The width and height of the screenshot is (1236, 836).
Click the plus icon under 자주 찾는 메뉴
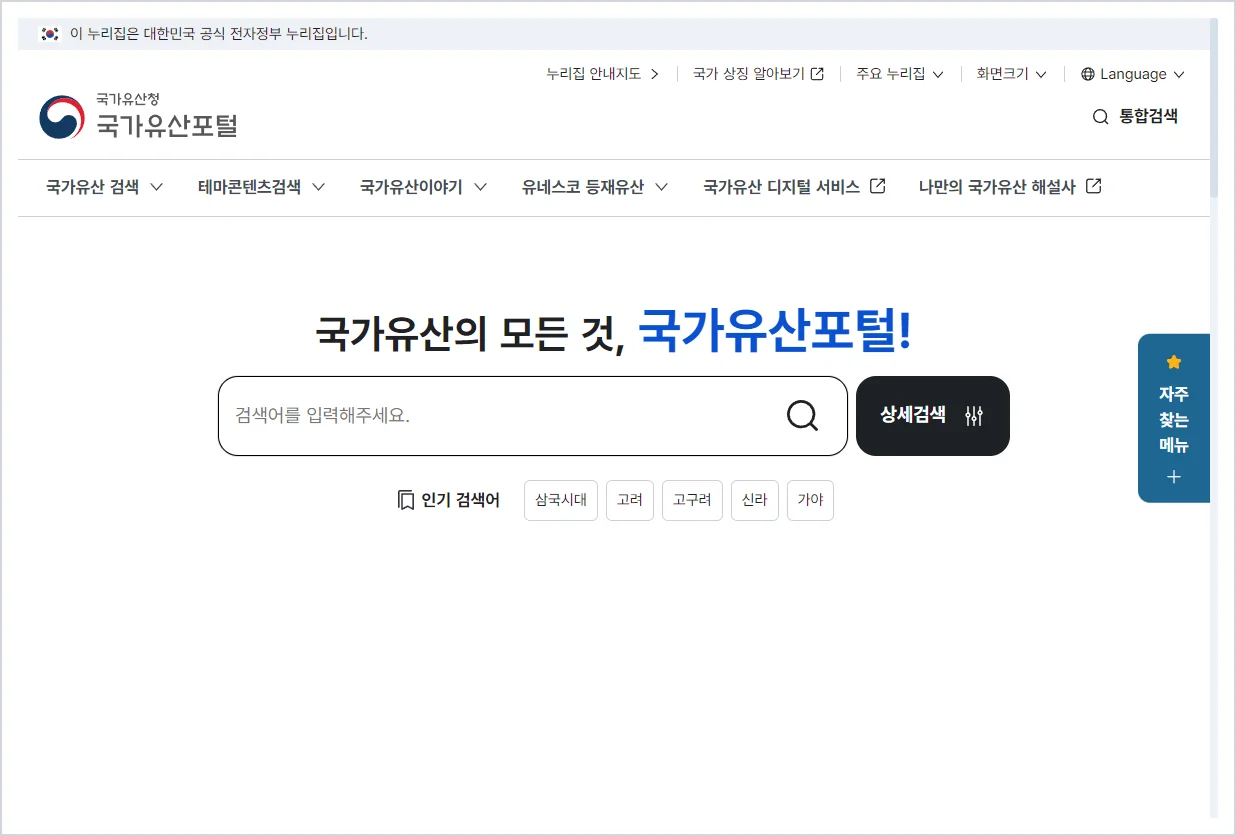[x=1174, y=477]
